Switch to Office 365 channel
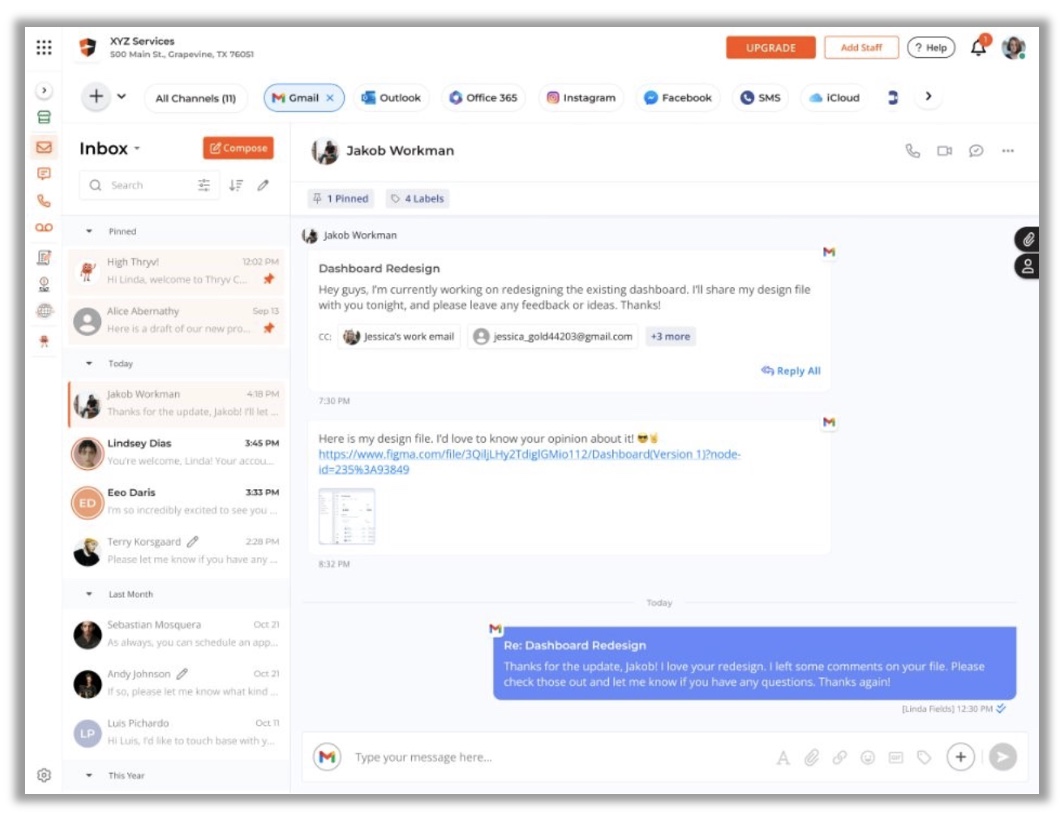Image resolution: width=1060 pixels, height=816 pixels. [483, 98]
